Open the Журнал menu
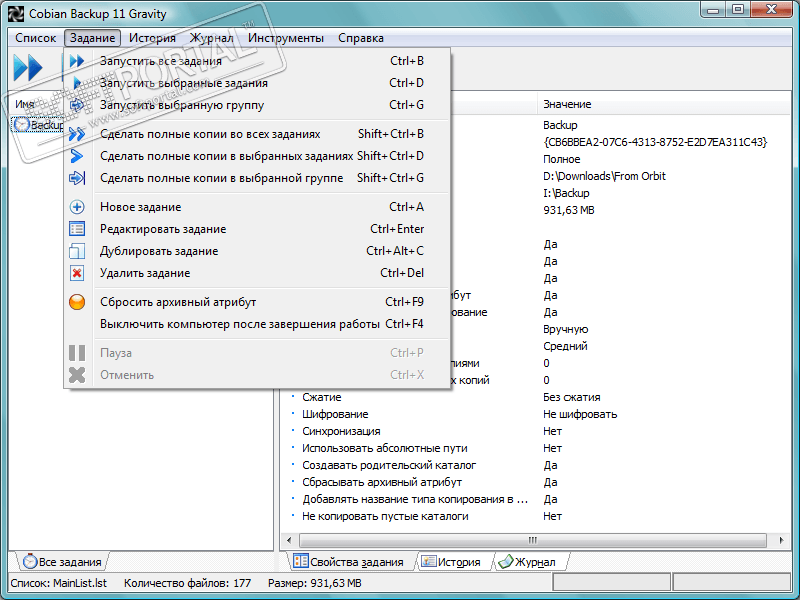The height and width of the screenshot is (600, 800). click(211, 38)
